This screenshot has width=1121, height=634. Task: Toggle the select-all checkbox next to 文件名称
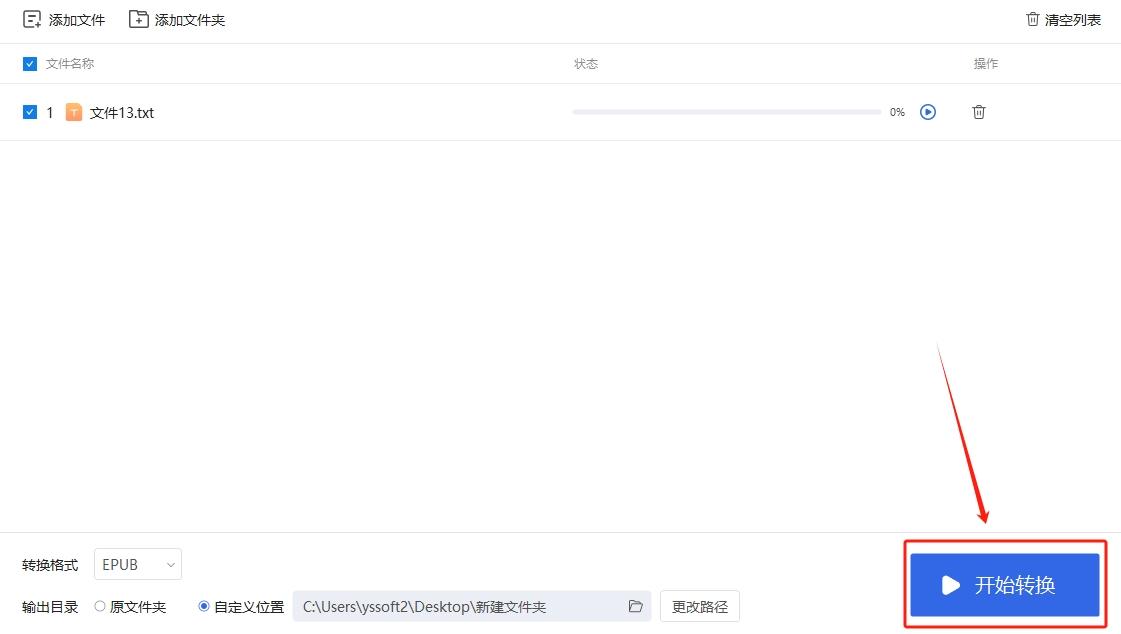(29, 64)
